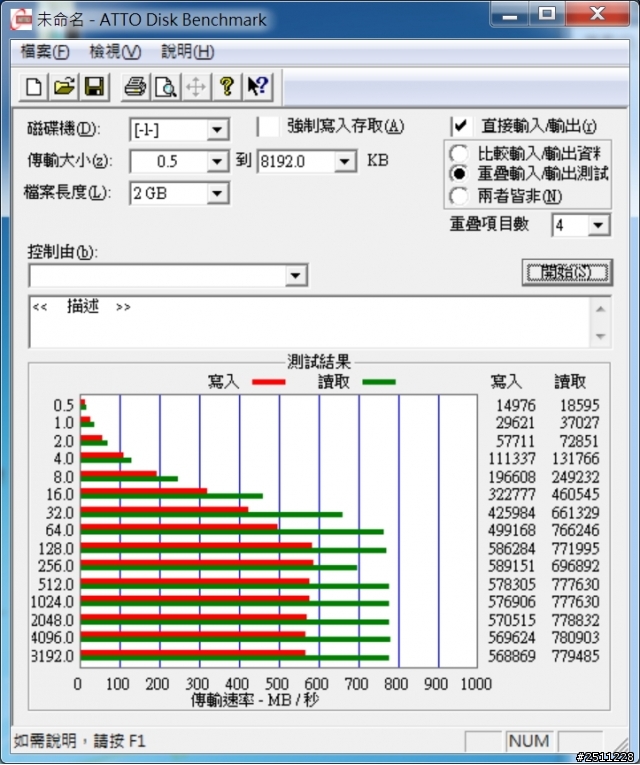This screenshot has width=640, height=765.
Task: Click write value 568869 in last row
Action: (x=512, y=656)
